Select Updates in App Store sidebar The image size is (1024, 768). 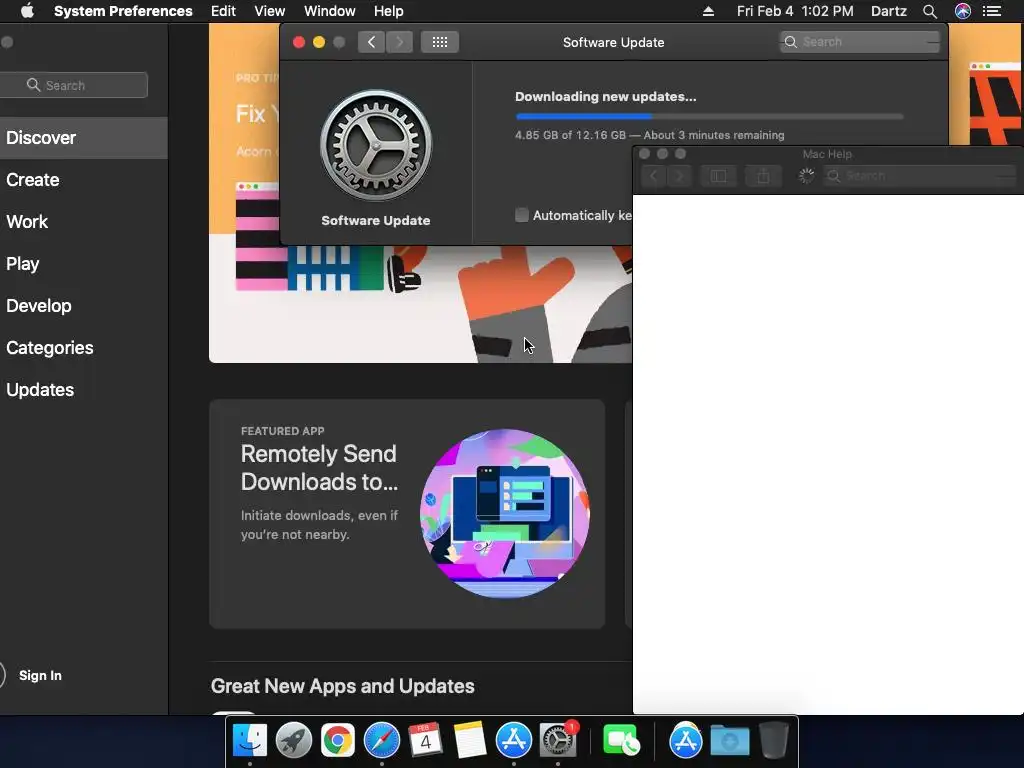[x=84, y=390]
